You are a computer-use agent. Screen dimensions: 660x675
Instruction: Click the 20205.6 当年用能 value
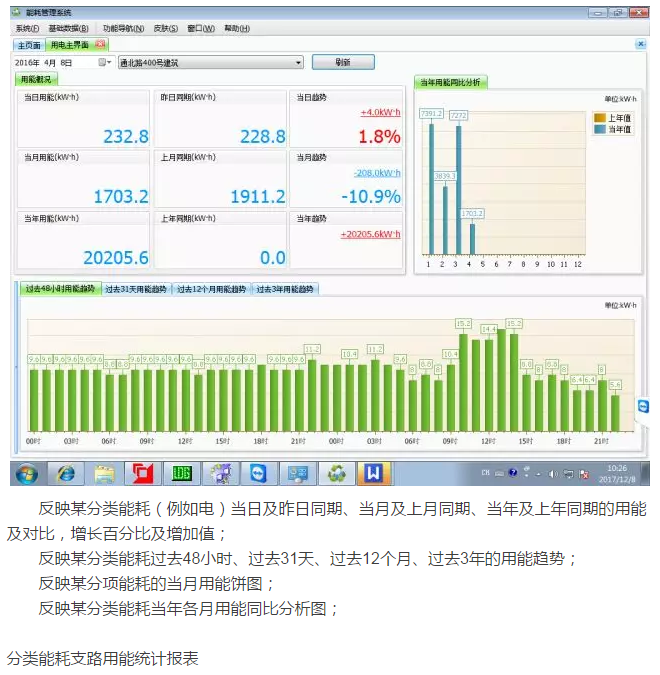tap(116, 258)
